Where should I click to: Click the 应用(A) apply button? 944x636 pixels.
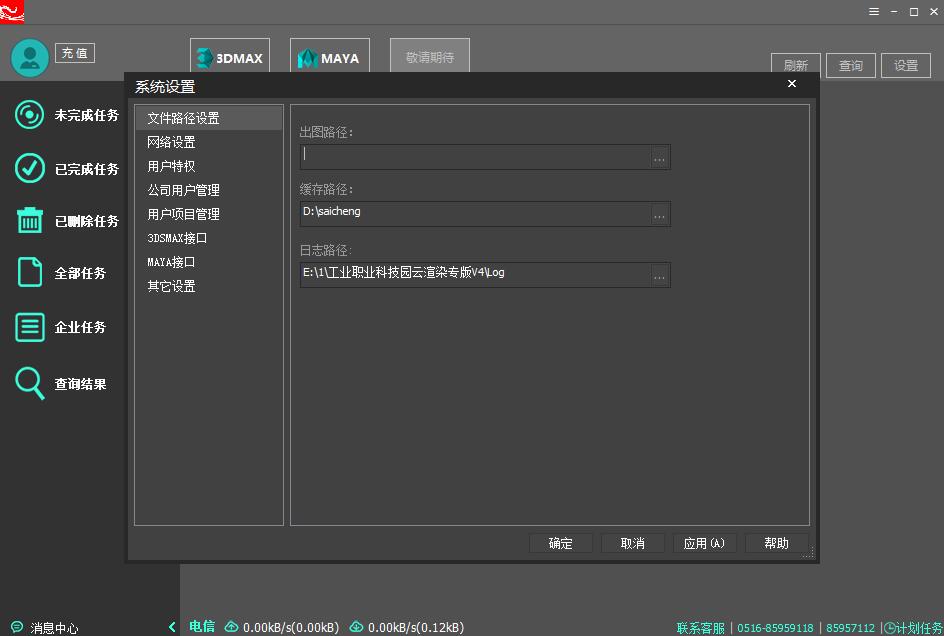[704, 543]
